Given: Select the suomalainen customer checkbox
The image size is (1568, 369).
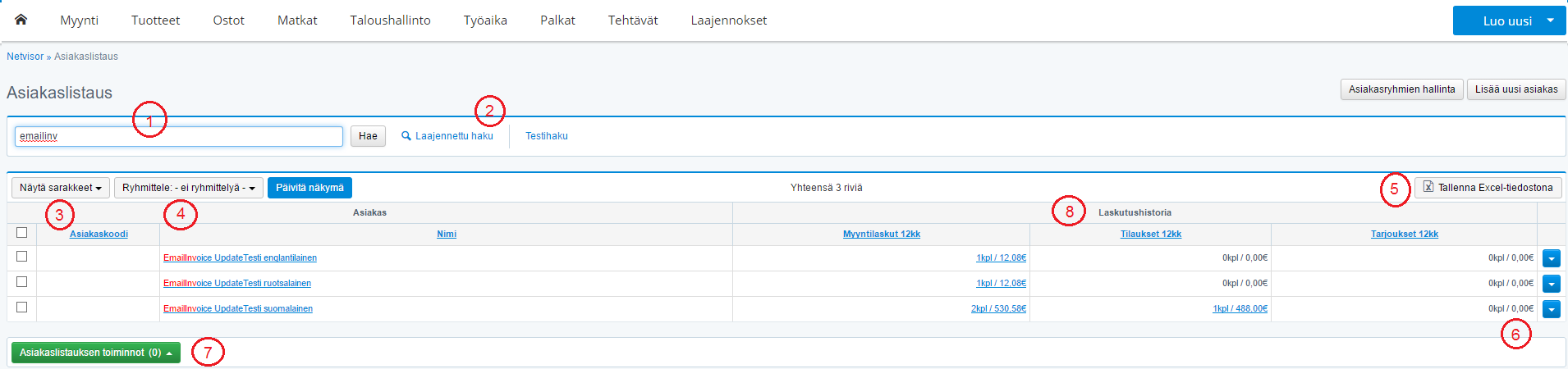Looking at the screenshot, I should [22, 307].
